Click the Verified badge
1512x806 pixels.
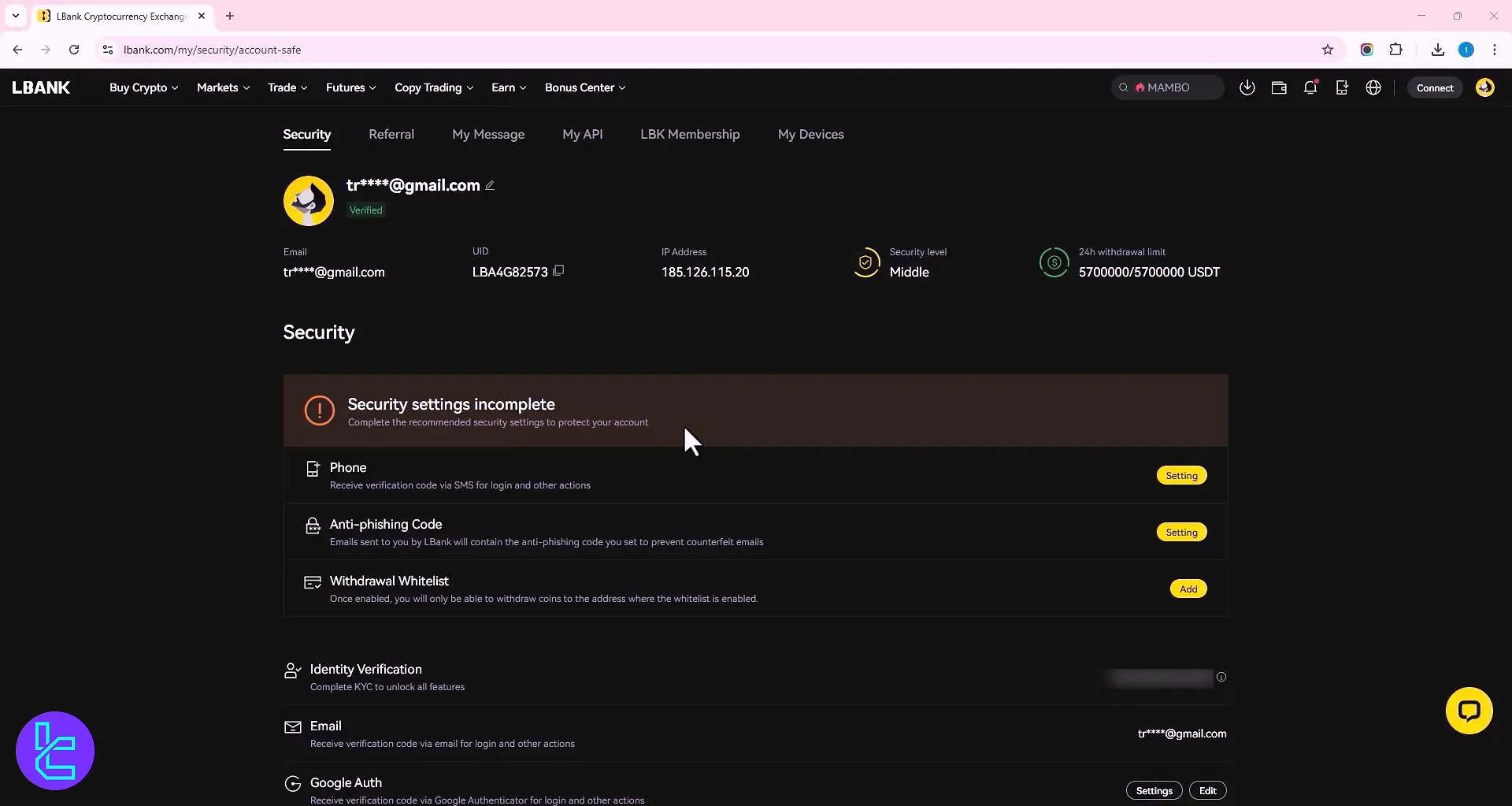pyautogui.click(x=366, y=210)
